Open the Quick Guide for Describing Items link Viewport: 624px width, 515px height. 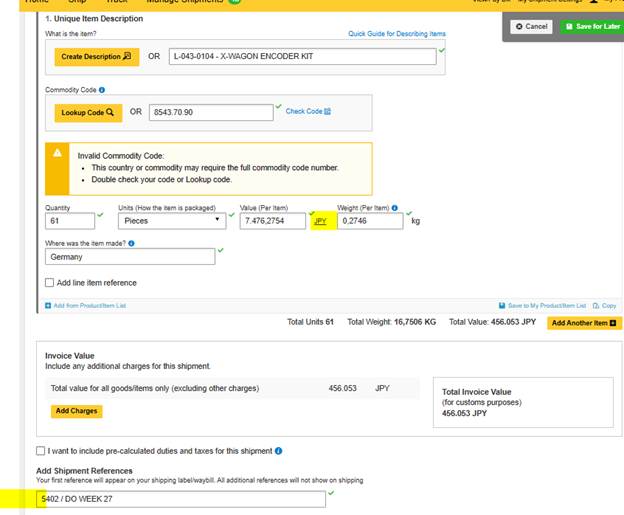coord(397,34)
